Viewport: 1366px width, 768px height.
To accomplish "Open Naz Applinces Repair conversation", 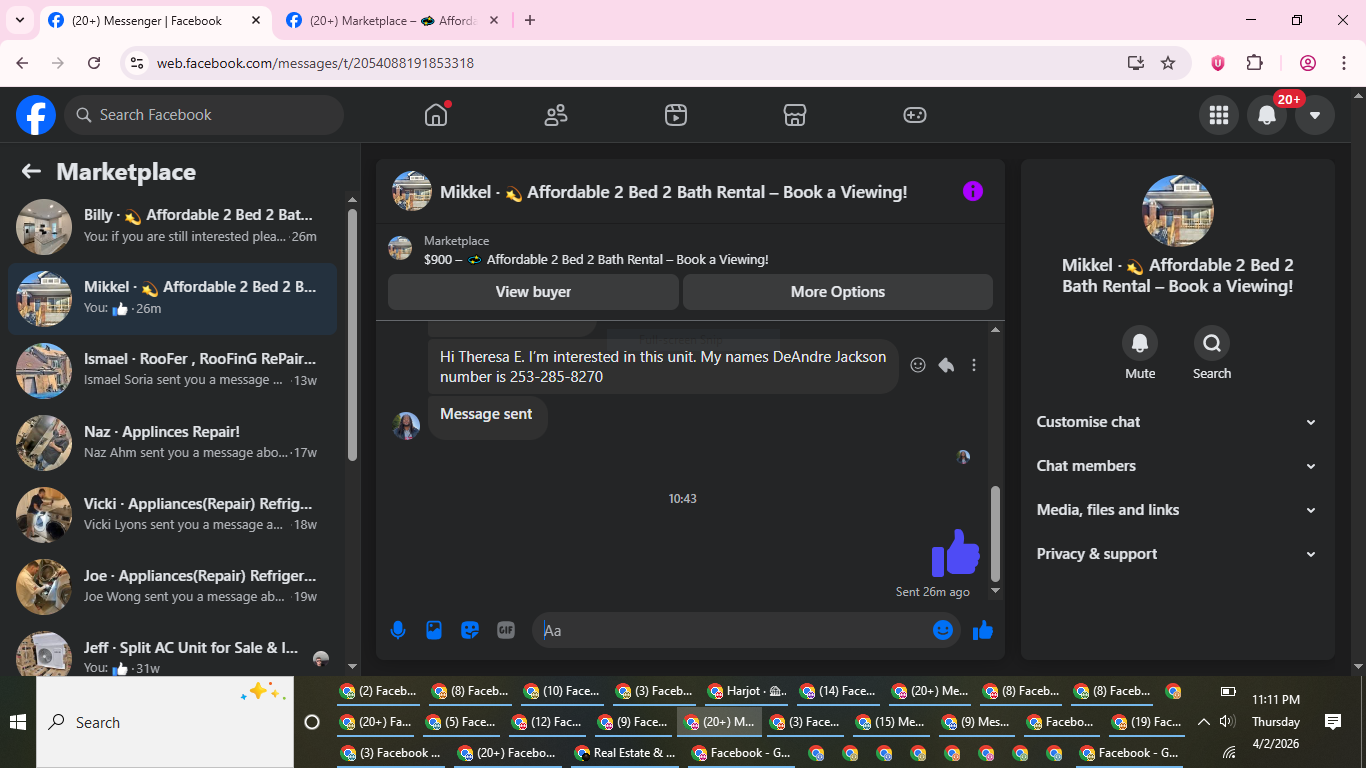I will (172, 442).
